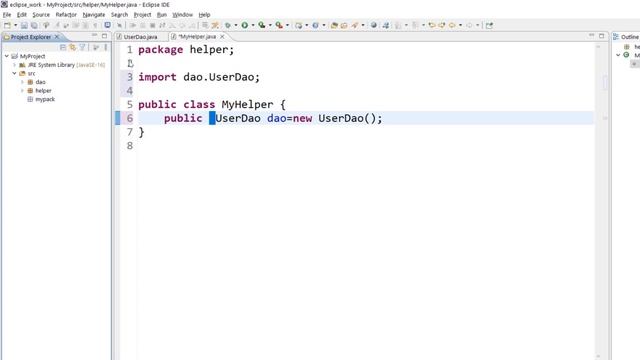Minimize the editor area

tap(591, 36)
